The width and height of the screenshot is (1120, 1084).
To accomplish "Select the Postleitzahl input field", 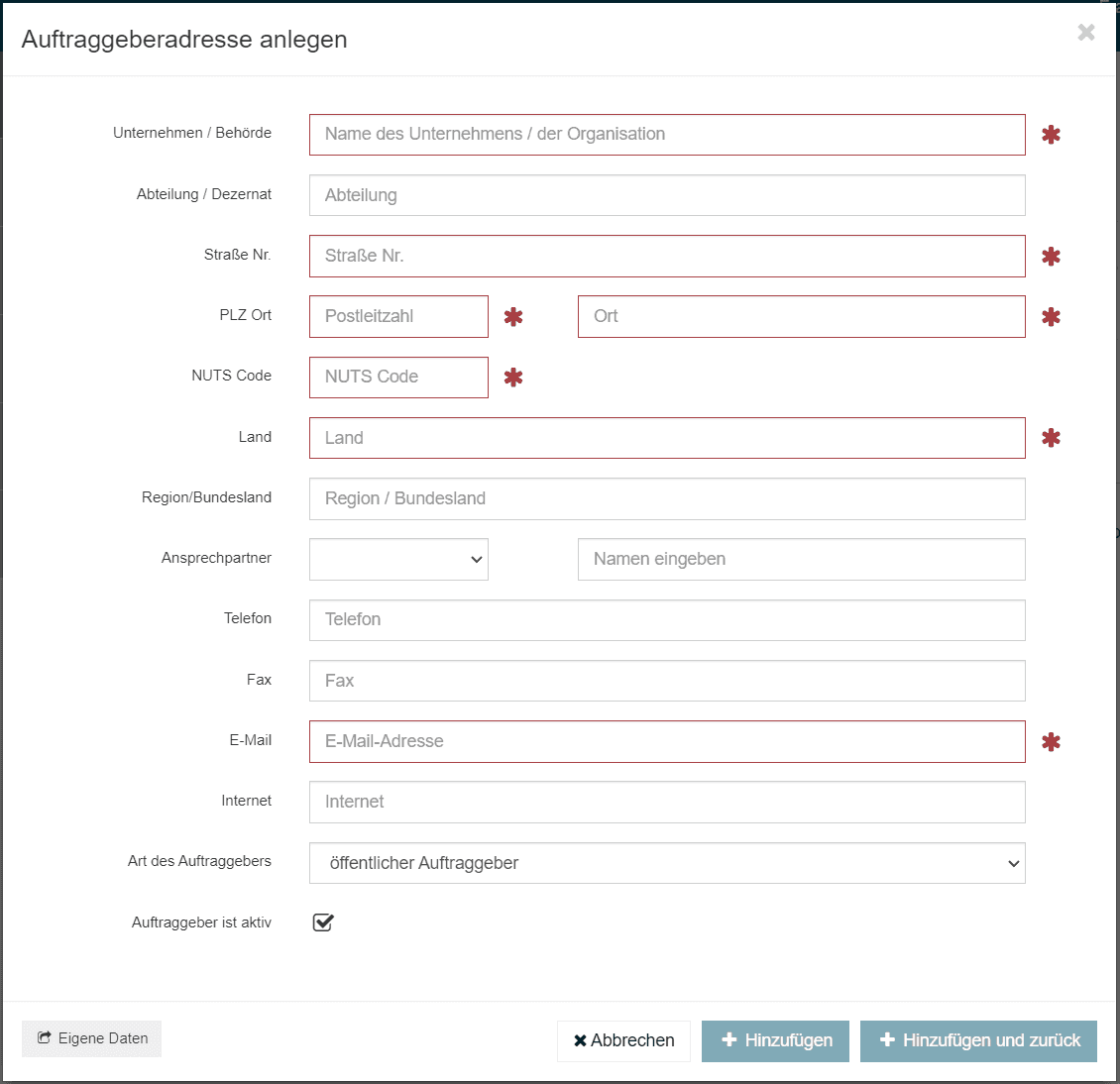I will [x=398, y=316].
